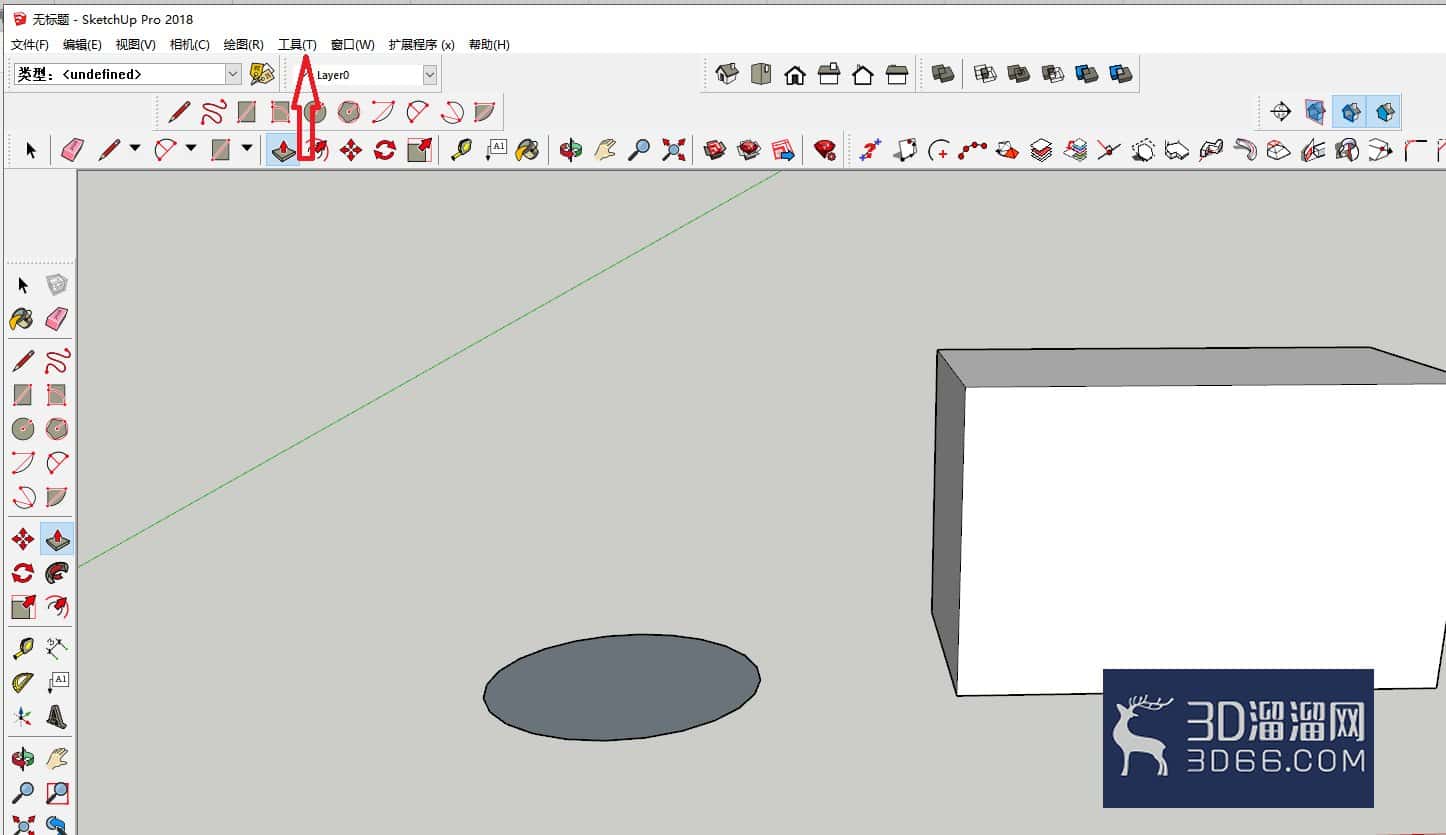Viewport: 1446px width, 835px height.
Task: Click the Pan hand tool in top toolbar
Action: pyautogui.click(x=605, y=150)
